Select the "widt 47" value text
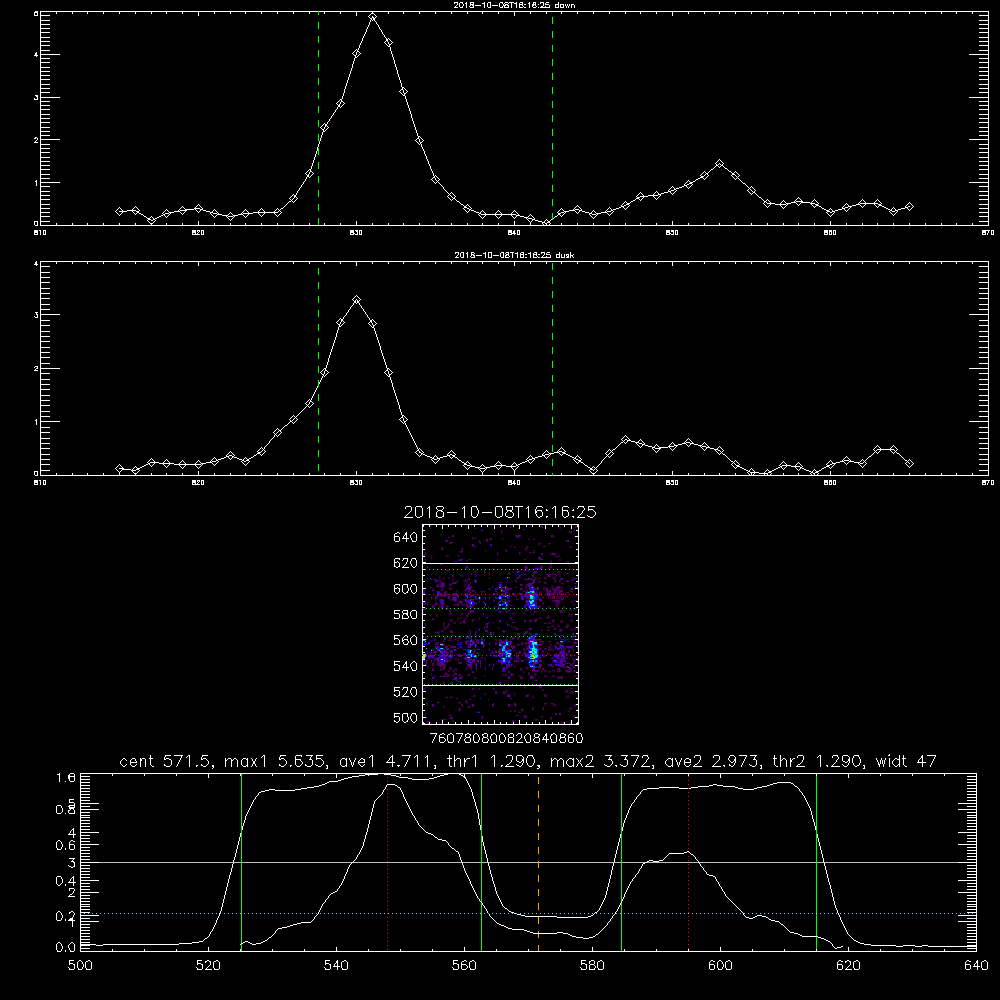This screenshot has height=1000, width=1000. 906,761
